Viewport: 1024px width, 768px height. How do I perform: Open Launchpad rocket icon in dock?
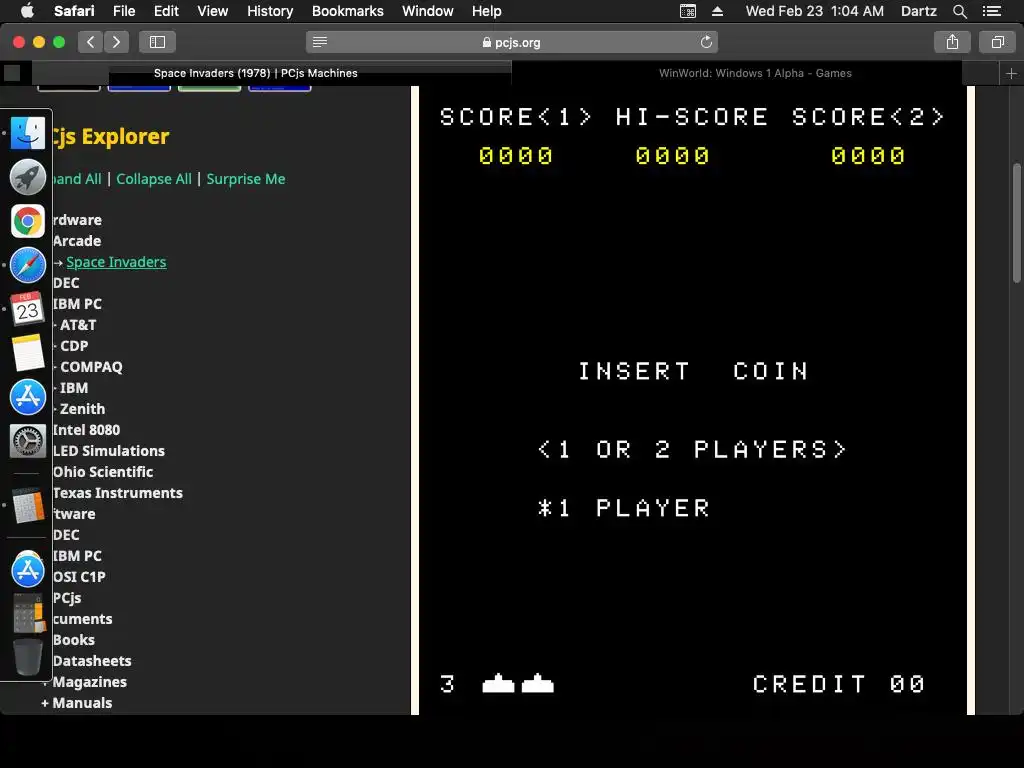pos(27,177)
